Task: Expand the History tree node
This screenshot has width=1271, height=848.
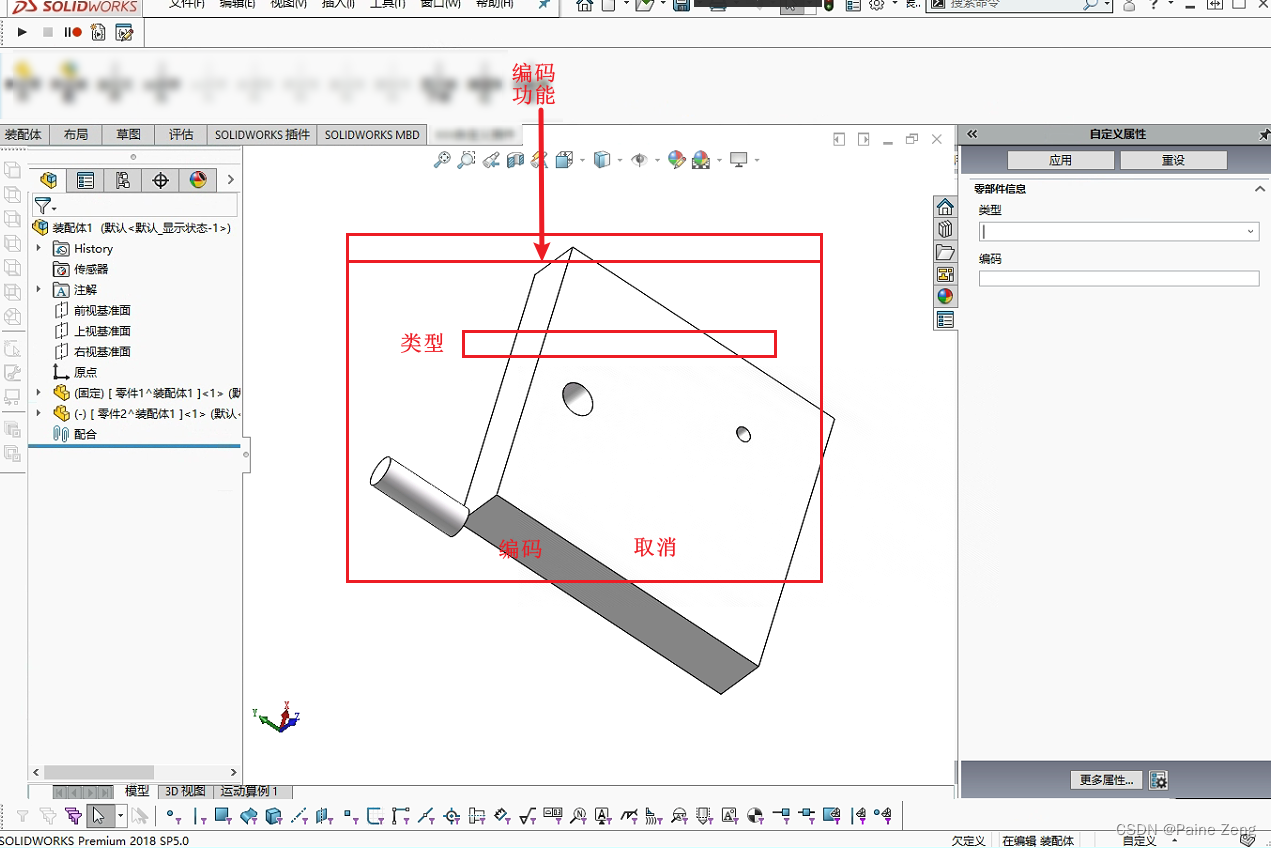Action: 39,248
